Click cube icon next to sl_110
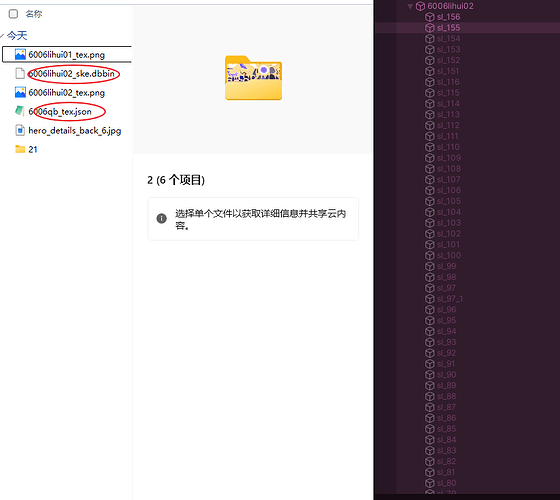This screenshot has height=500, width=560. (430, 147)
